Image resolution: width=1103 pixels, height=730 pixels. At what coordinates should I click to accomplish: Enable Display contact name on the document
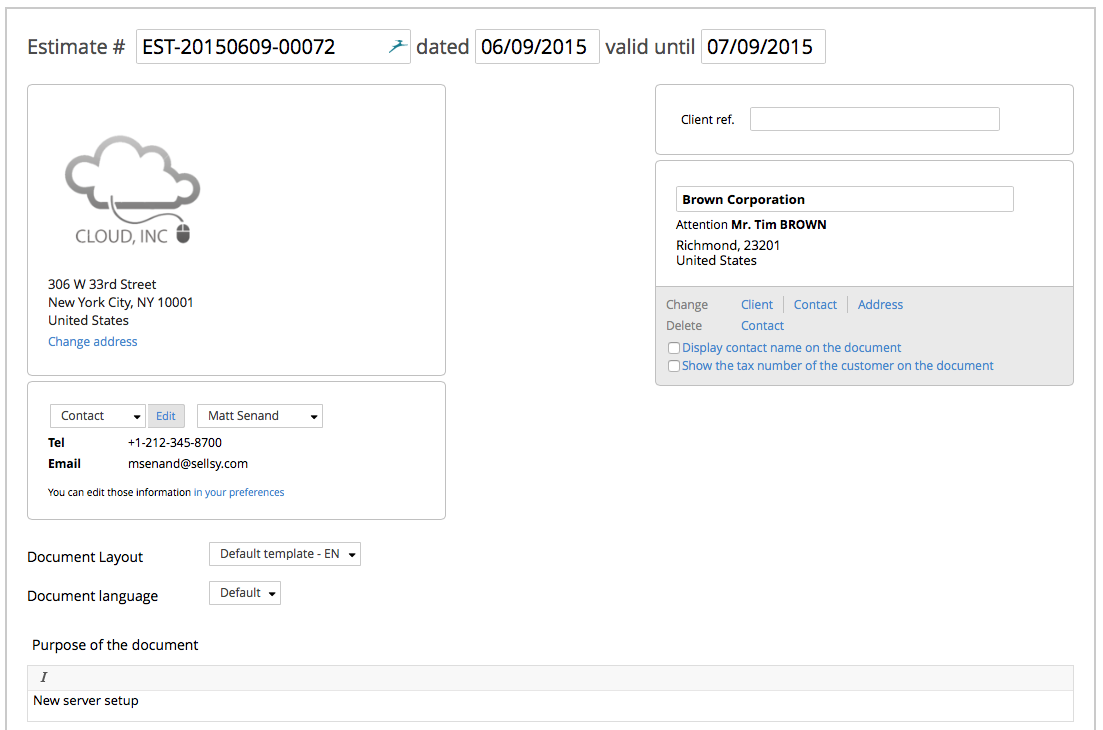click(674, 348)
